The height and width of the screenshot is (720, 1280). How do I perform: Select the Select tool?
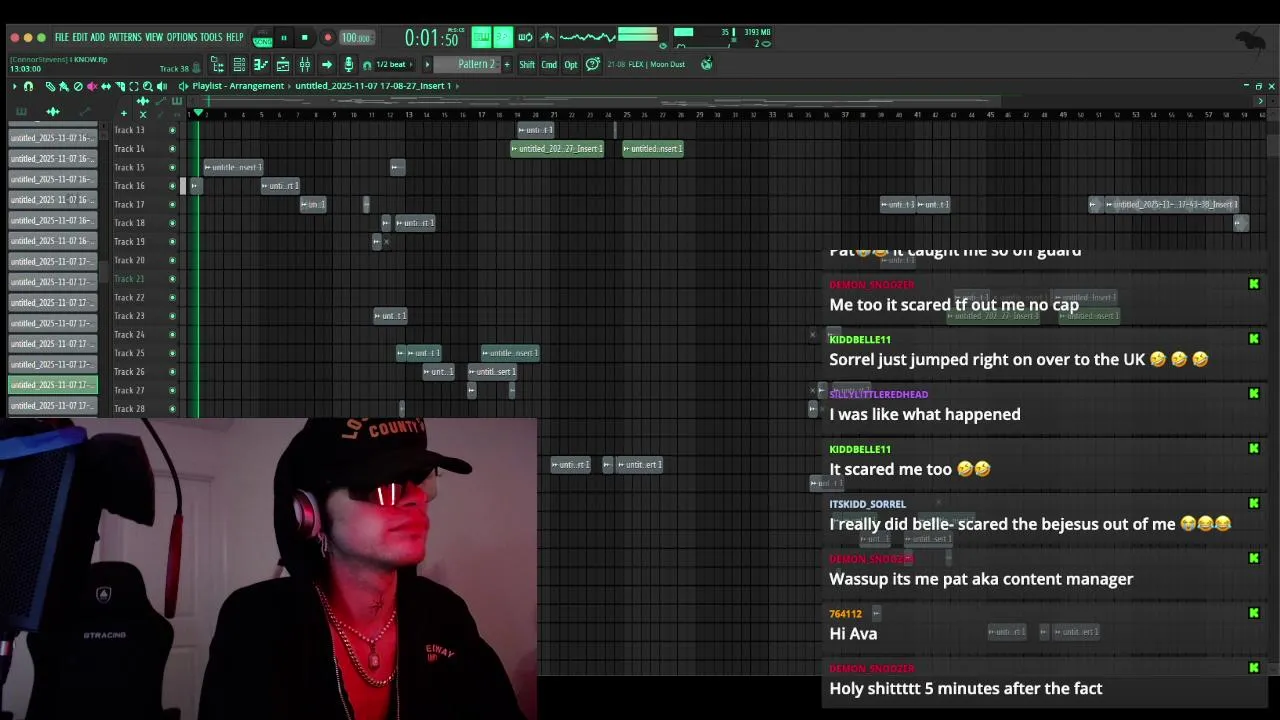(x=134, y=86)
